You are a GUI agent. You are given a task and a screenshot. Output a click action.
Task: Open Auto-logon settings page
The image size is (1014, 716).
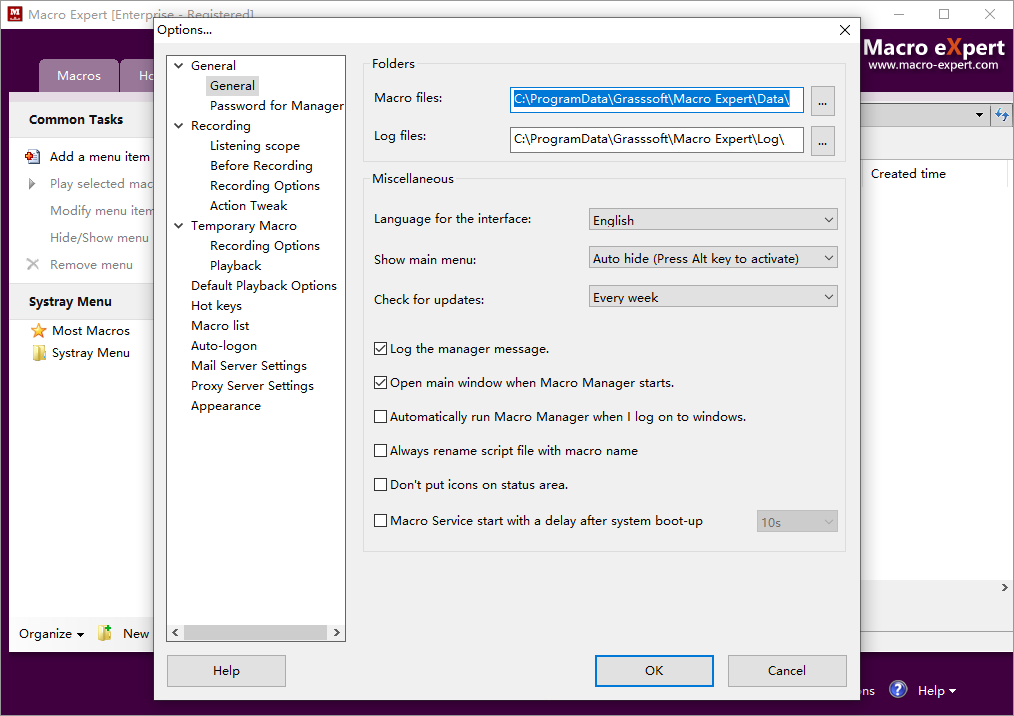(x=224, y=346)
